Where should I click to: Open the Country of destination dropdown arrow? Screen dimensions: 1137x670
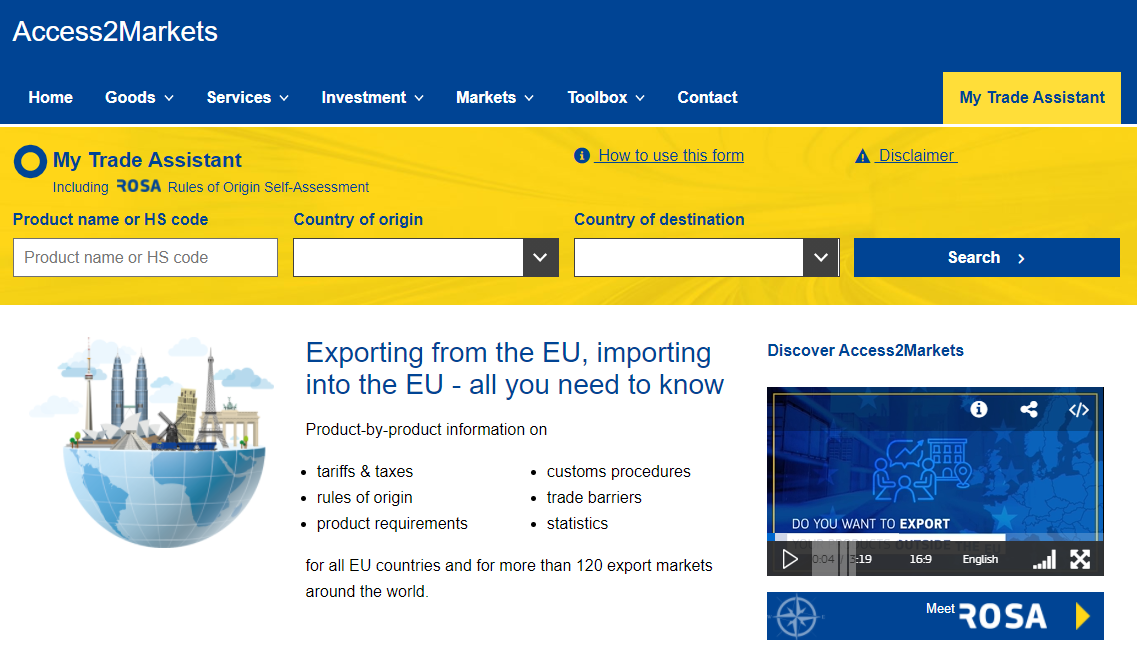[821, 257]
